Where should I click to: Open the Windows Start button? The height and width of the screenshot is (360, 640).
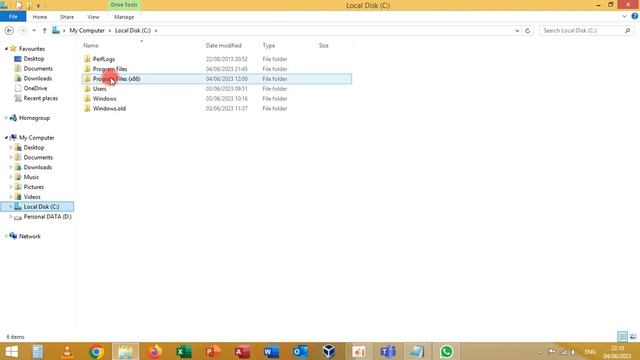coord(11,351)
